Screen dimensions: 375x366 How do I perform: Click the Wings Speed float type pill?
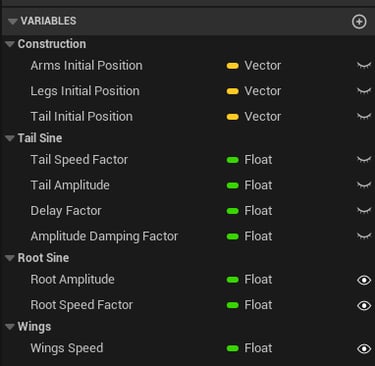pyautogui.click(x=232, y=348)
